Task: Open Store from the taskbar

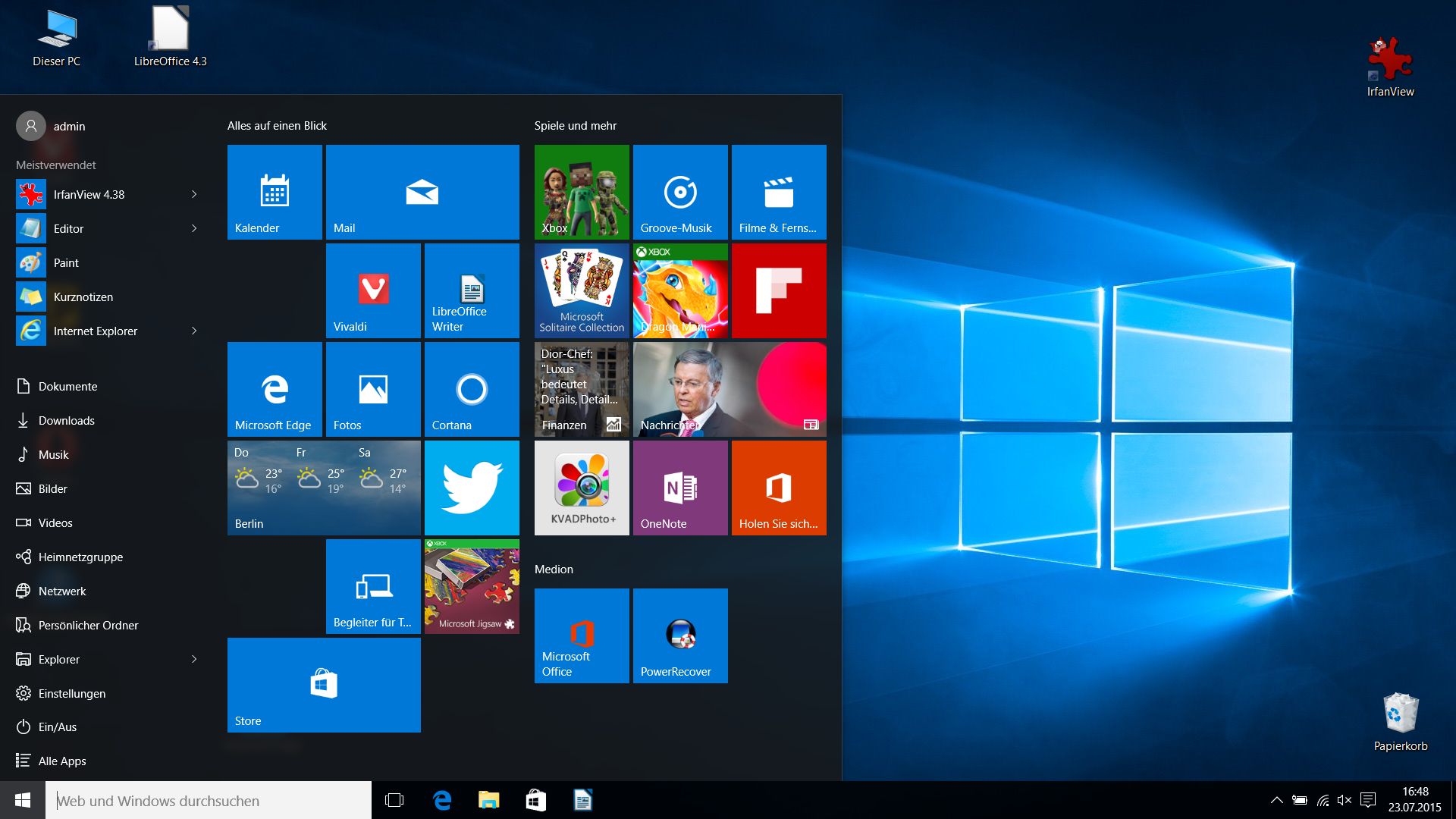Action: tap(536, 800)
